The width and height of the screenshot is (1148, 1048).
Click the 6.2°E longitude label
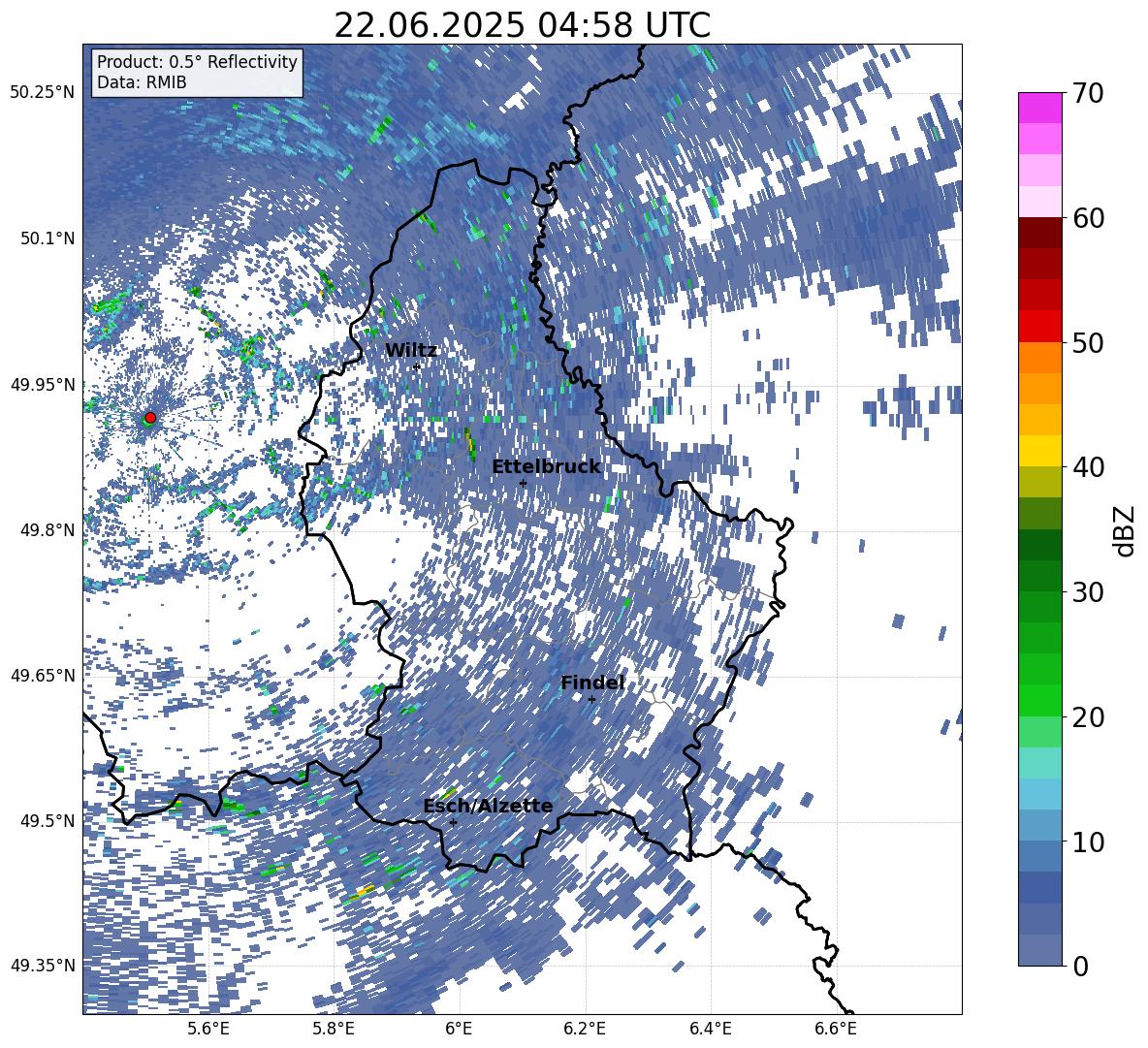pyautogui.click(x=585, y=1029)
